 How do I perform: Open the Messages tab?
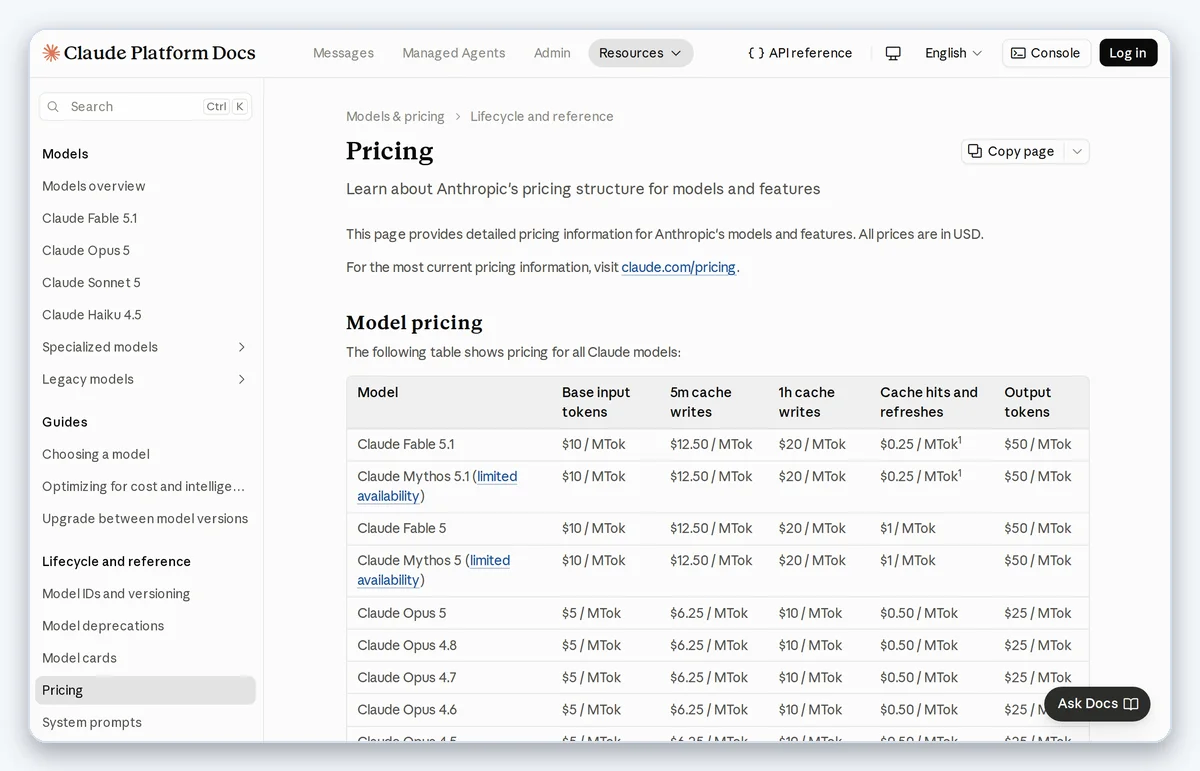click(x=343, y=53)
